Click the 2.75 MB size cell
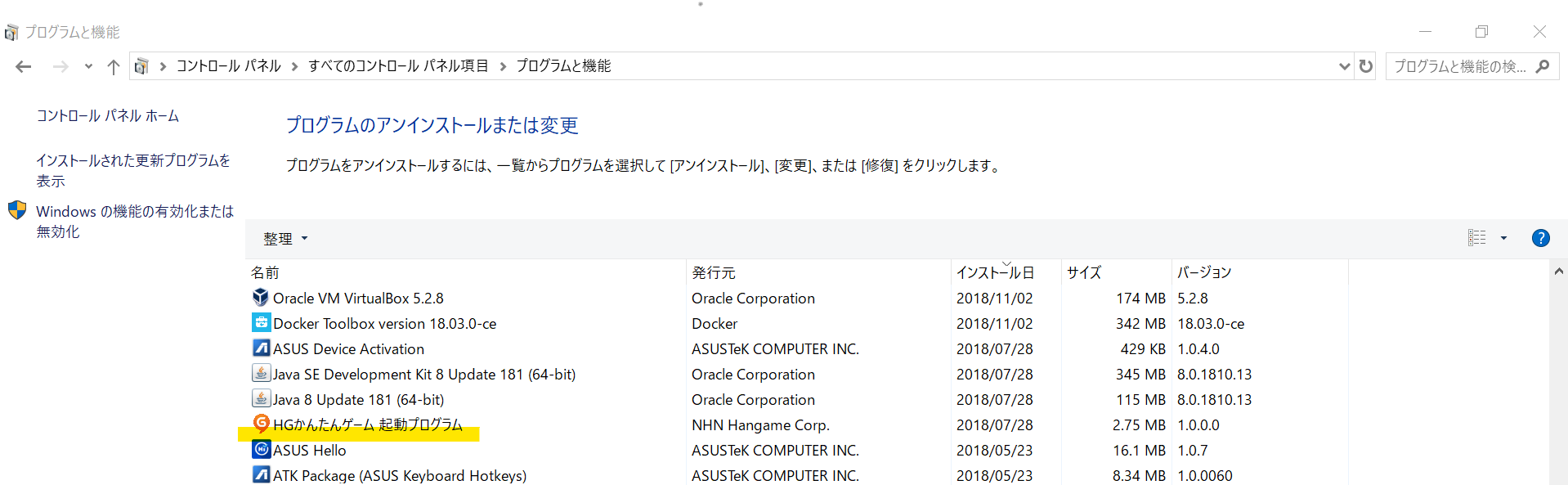Image resolution: width=1568 pixels, height=485 pixels. tap(1139, 424)
